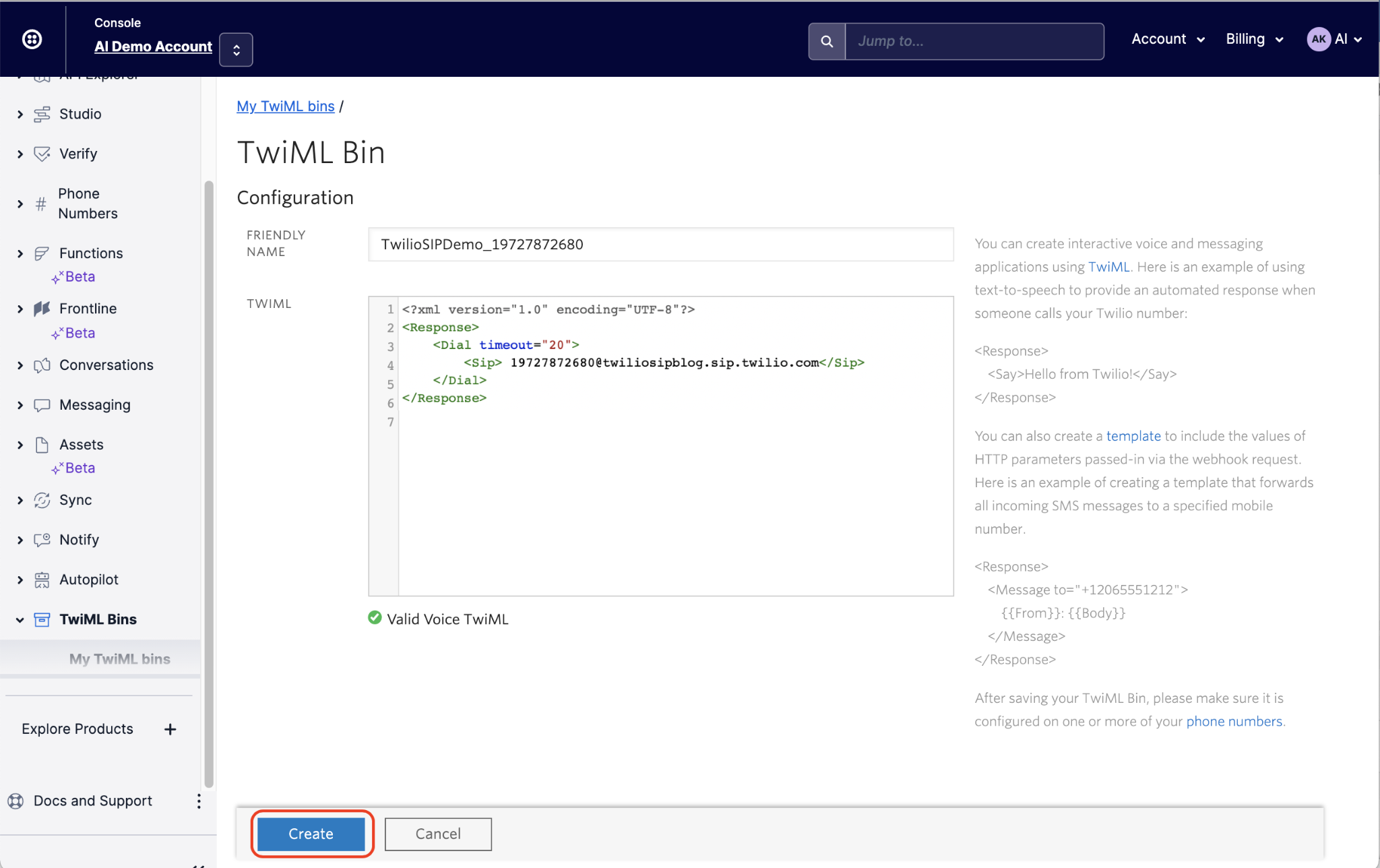Click the Frontline icon
Image resolution: width=1380 pixels, height=868 pixels.
(x=42, y=309)
